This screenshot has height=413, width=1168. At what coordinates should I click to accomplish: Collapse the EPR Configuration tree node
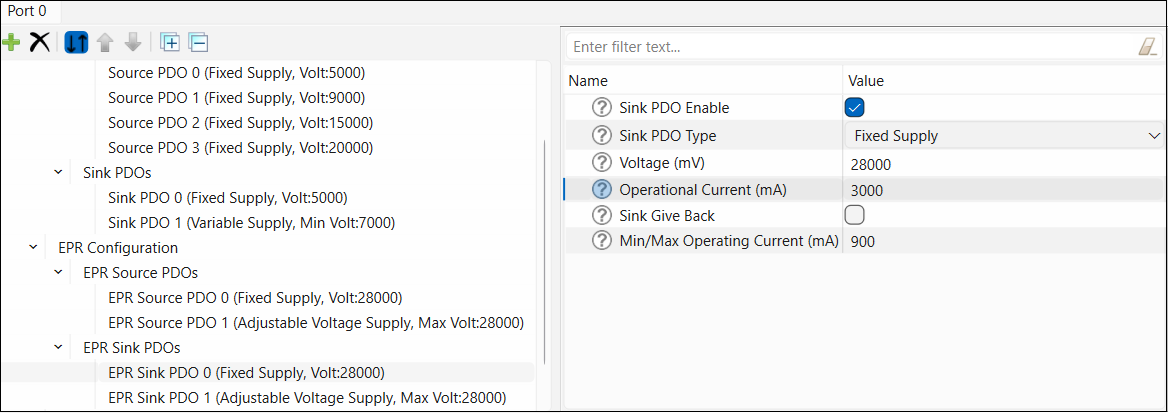35,248
